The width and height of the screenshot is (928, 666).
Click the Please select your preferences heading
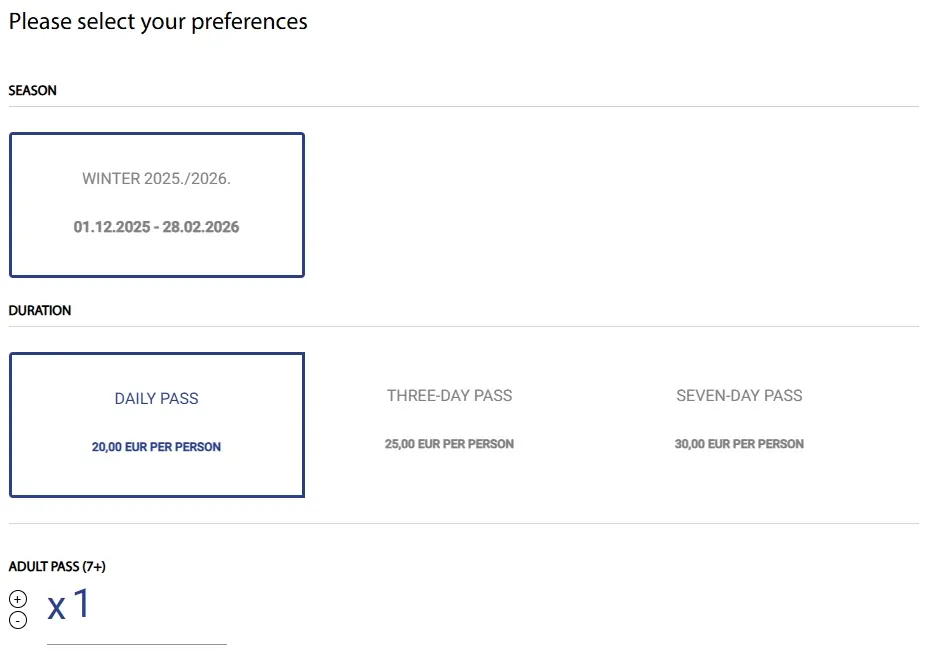coord(158,21)
